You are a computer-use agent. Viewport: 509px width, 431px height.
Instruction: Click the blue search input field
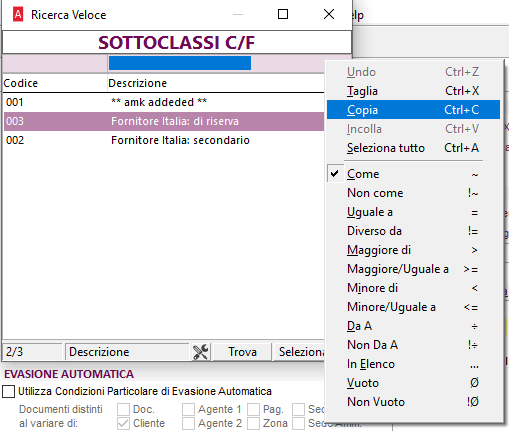(180, 63)
